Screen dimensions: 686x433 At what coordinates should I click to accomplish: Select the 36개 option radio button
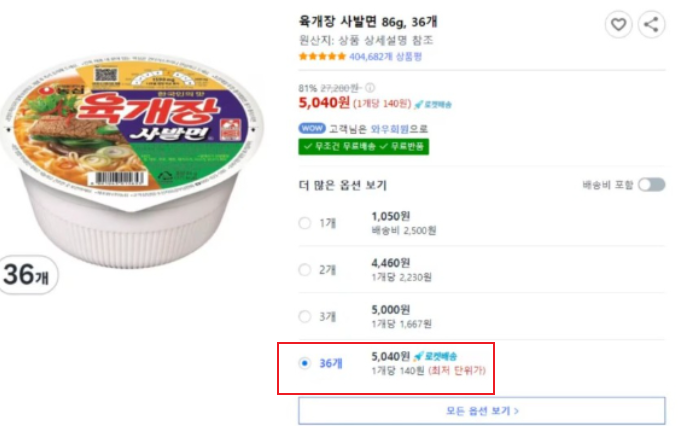click(x=305, y=363)
